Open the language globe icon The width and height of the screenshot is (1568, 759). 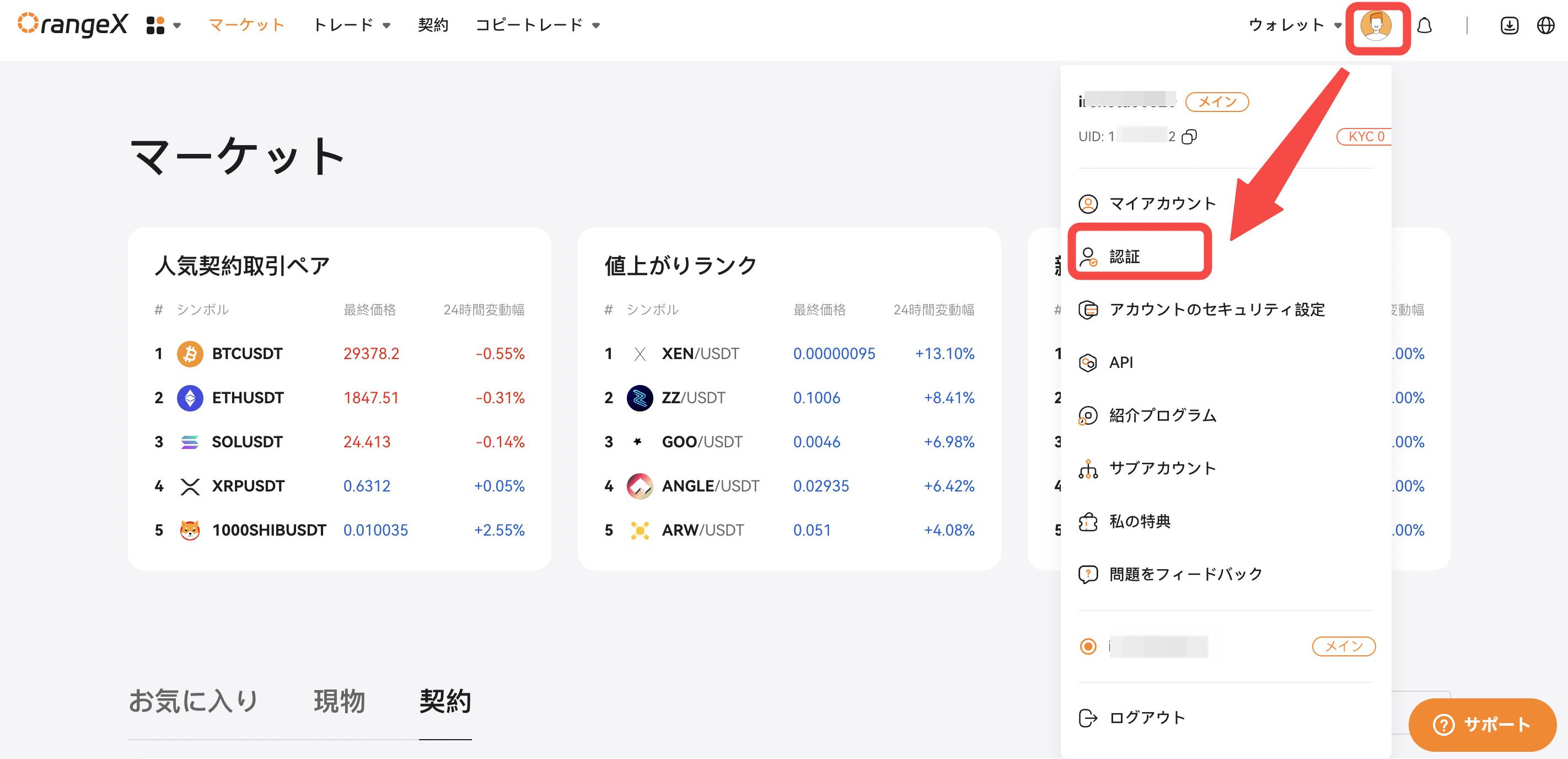pos(1545,25)
